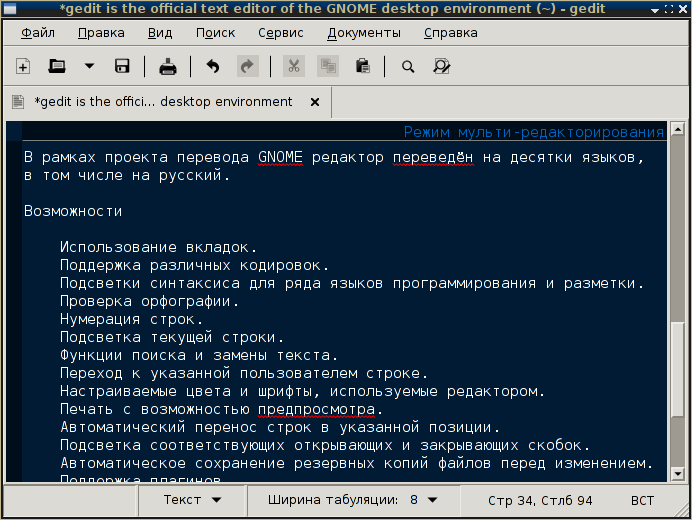Image resolution: width=692 pixels, height=520 pixels.
Task: Save the document with floppy icon
Action: pyautogui.click(x=122, y=66)
